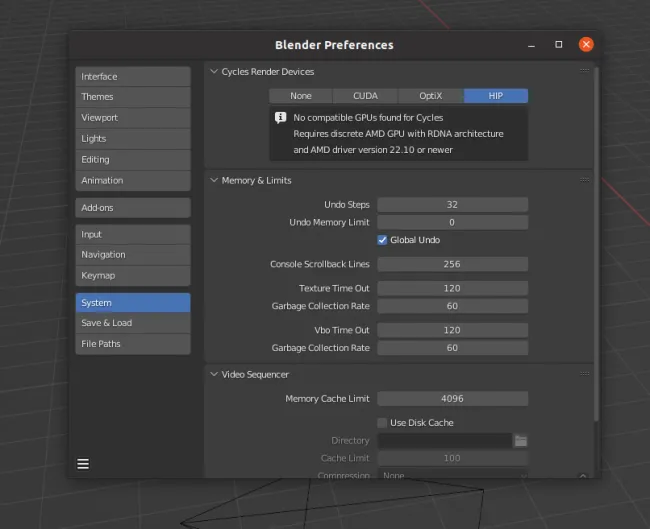The height and width of the screenshot is (529, 650).
Task: Open the Themes preferences tab
Action: (x=133, y=97)
